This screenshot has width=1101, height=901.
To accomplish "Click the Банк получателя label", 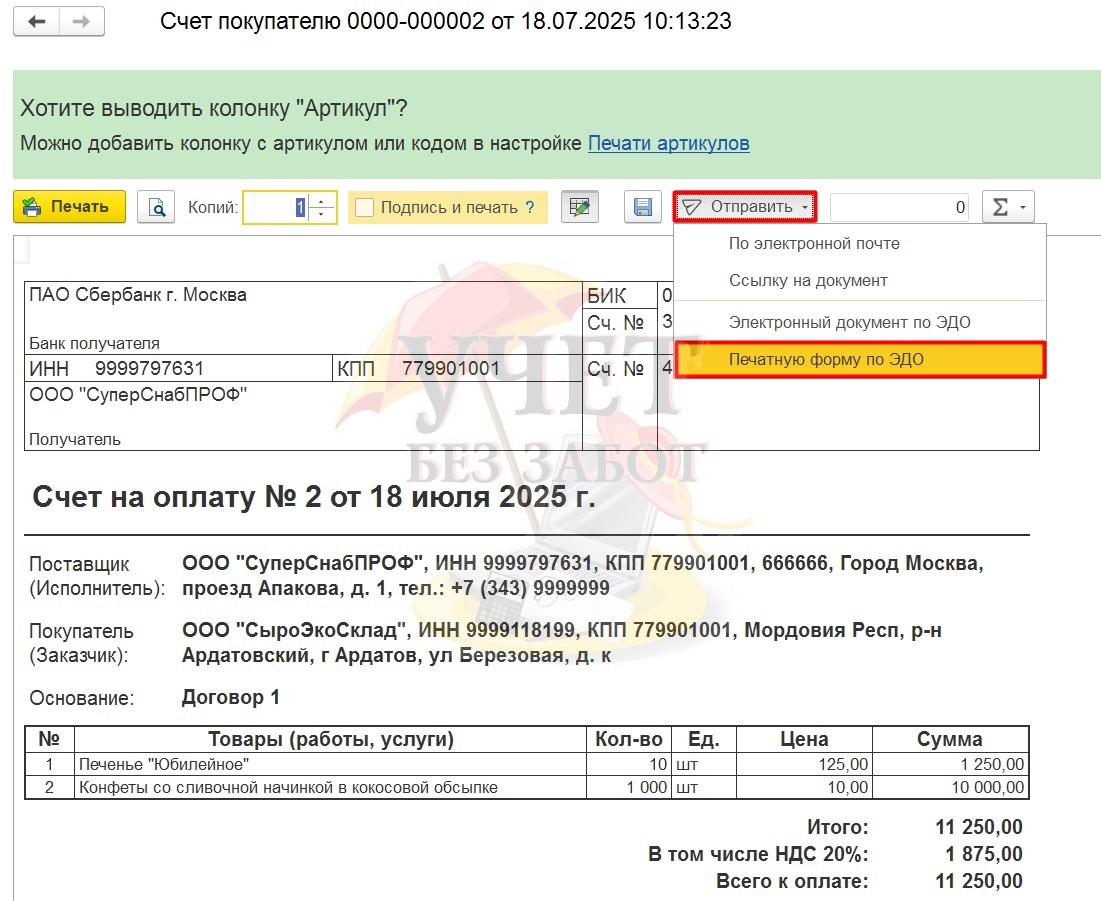I will 94,343.
